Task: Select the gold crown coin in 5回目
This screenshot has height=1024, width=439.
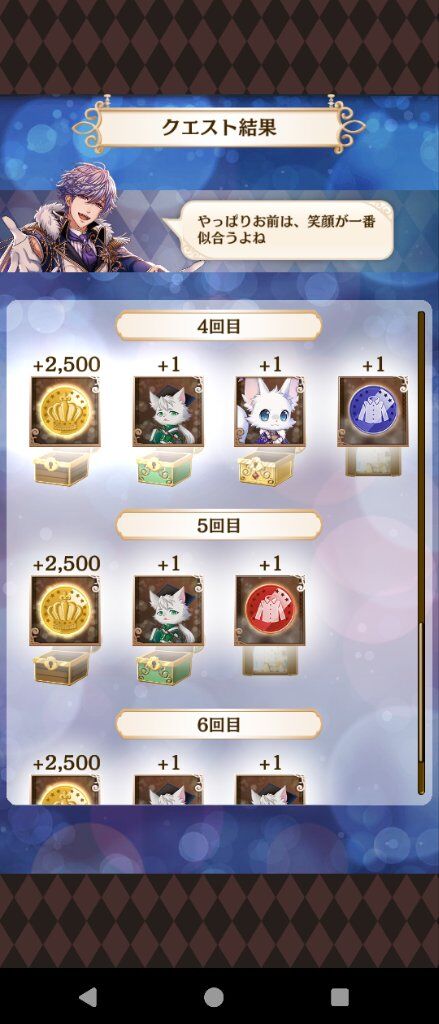Action: coord(65,611)
